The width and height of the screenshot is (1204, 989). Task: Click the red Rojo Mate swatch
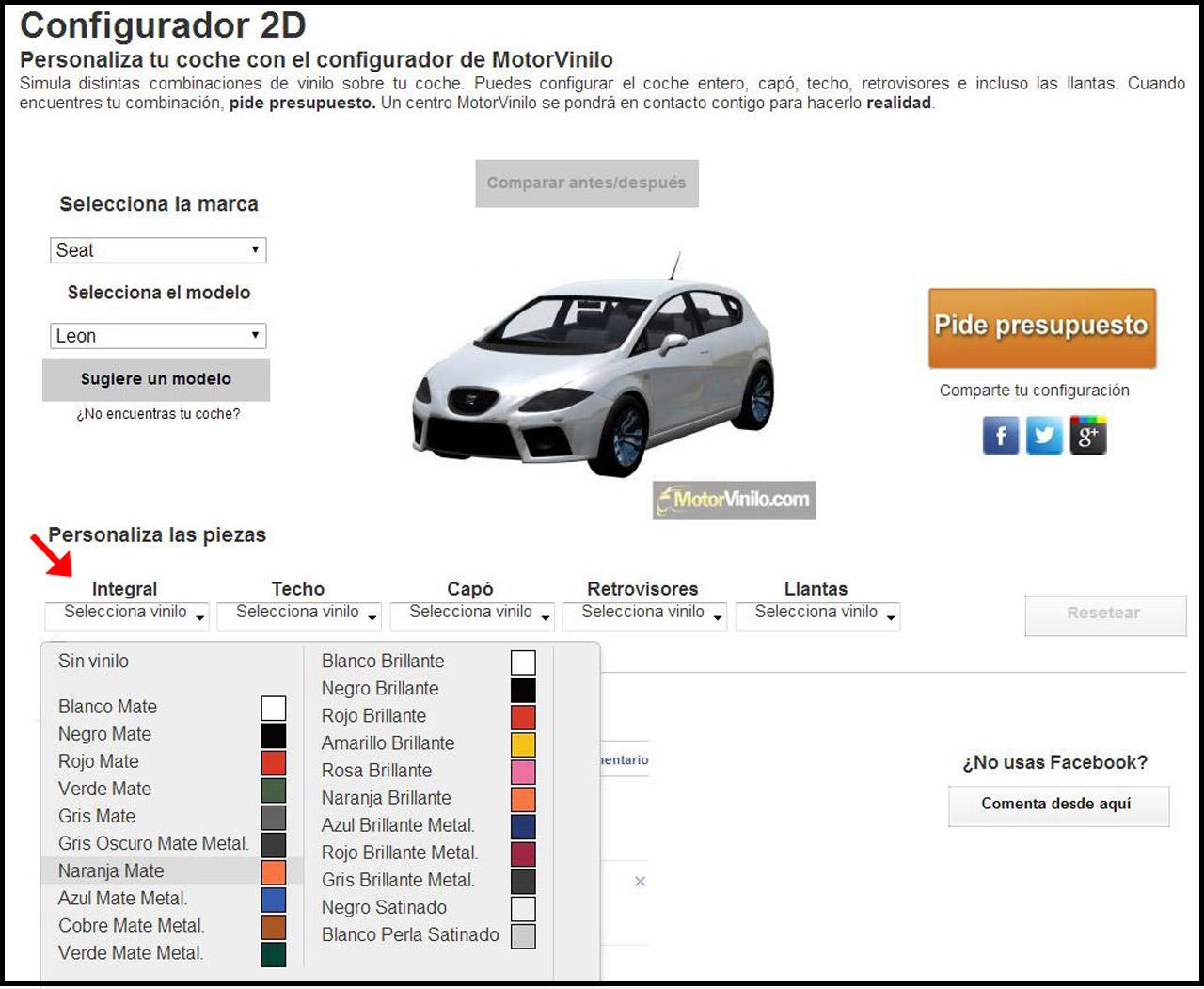tap(274, 762)
